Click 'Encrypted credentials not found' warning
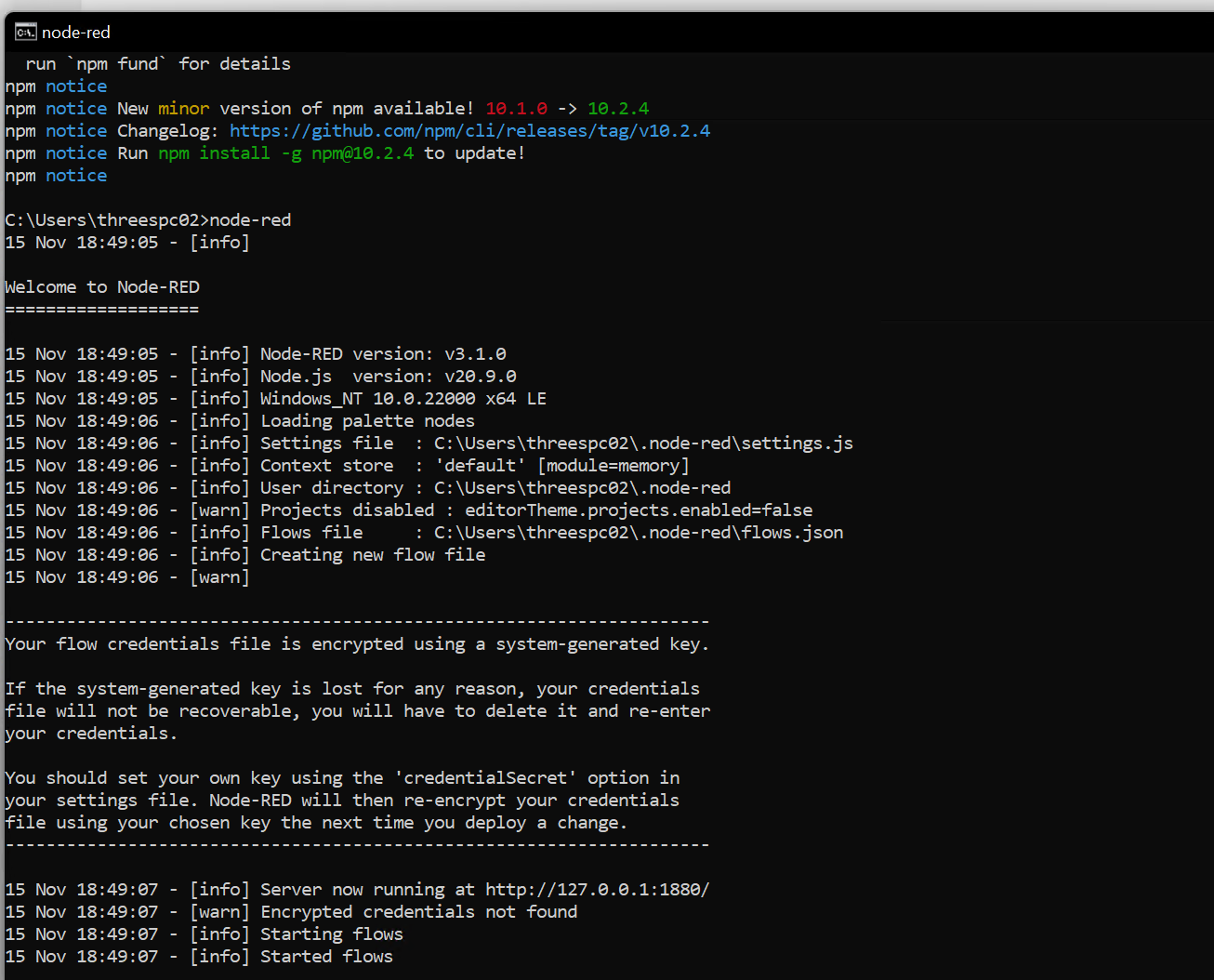Viewport: 1214px width, 980px height. click(418, 912)
